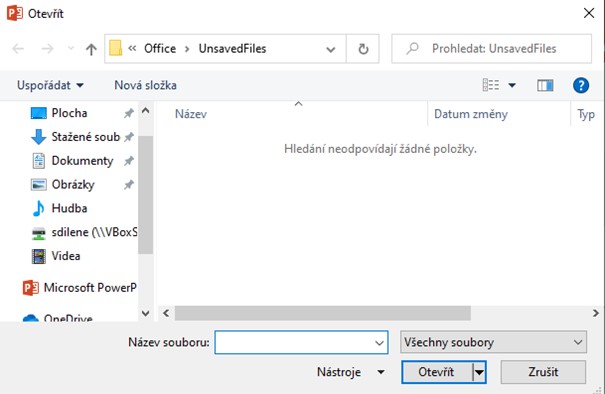Expand Otevřít button options arrow
This screenshot has height=394, width=605.
(x=479, y=372)
